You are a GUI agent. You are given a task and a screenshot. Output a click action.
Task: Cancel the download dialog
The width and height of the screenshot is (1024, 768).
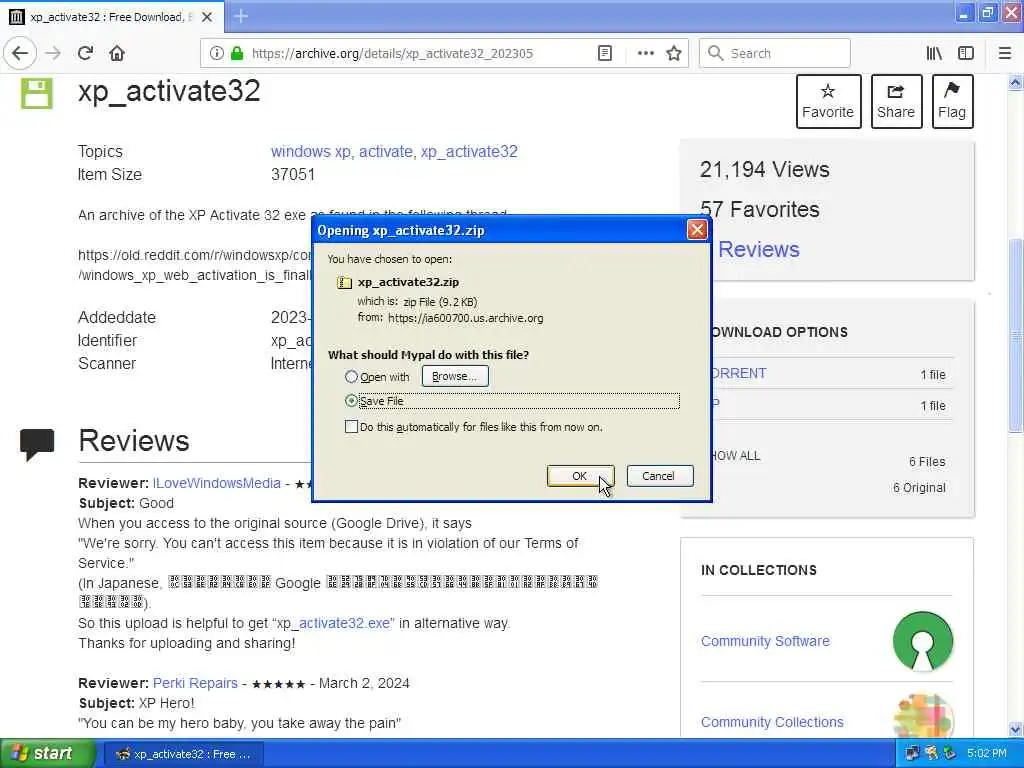pos(660,476)
